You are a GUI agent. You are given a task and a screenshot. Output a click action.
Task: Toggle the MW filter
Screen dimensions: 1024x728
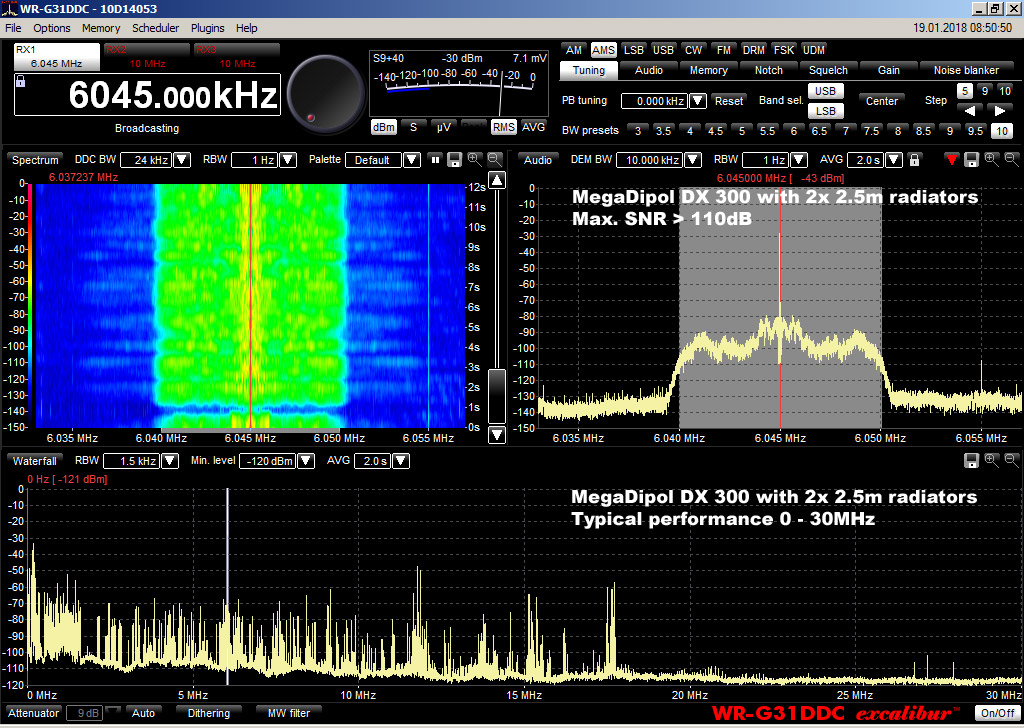click(287, 713)
